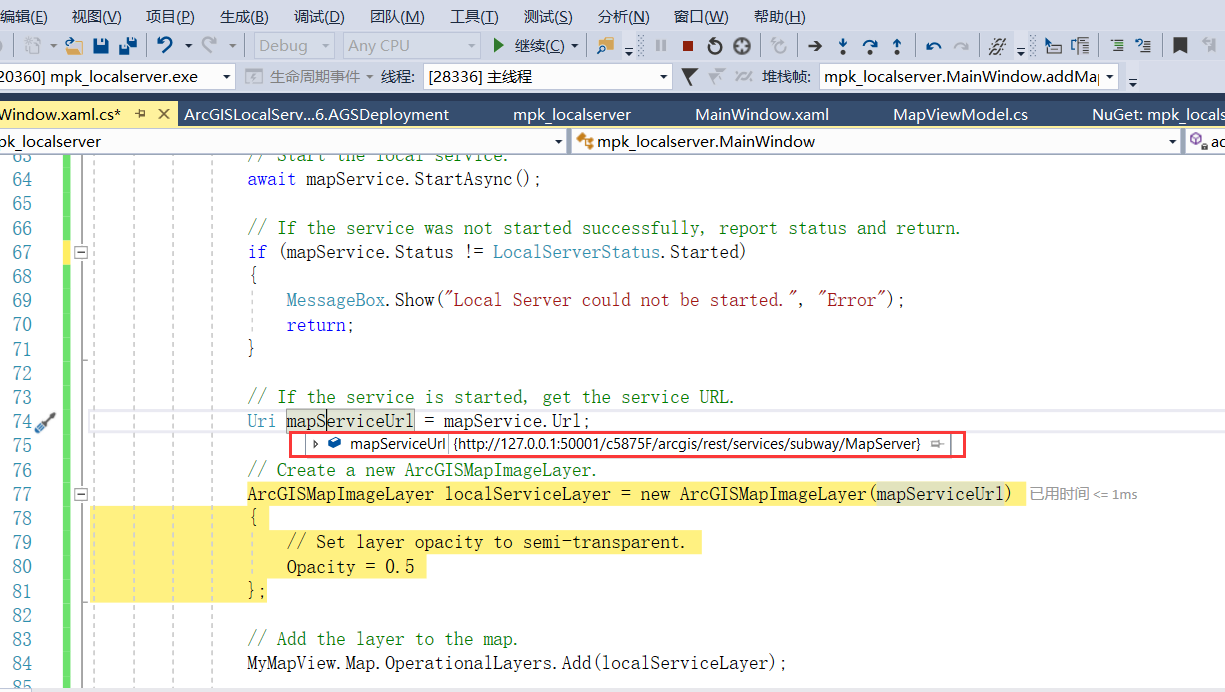
Task: Click the Save All icon
Action: pyautogui.click(x=129, y=45)
